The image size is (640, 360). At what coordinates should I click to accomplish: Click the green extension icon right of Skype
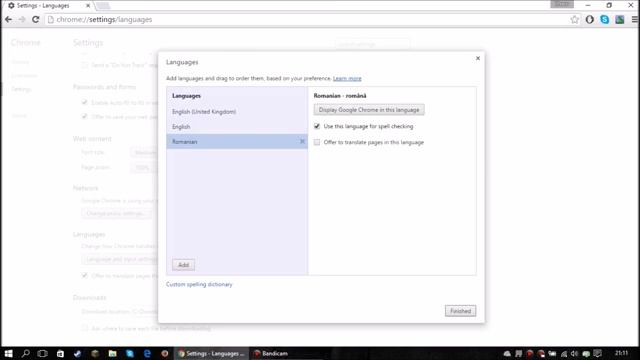point(620,19)
